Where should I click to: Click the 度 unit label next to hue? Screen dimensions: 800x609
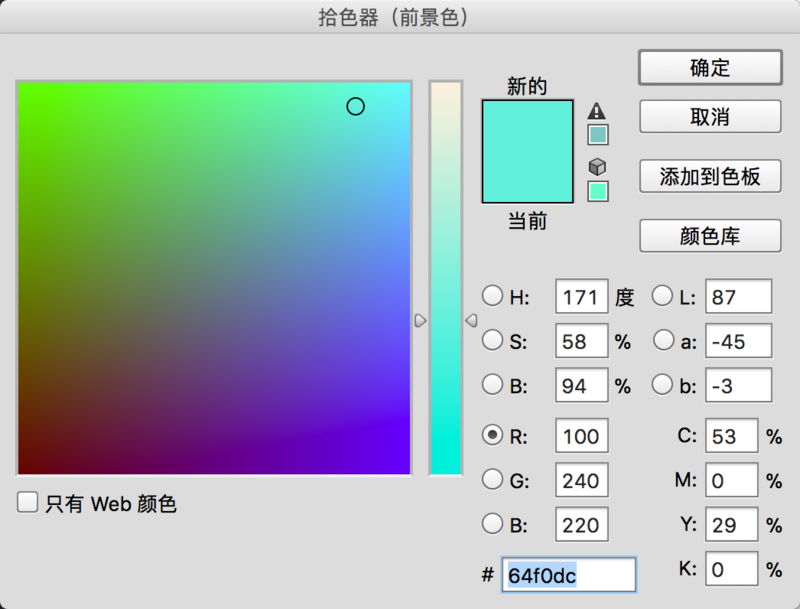point(624,297)
